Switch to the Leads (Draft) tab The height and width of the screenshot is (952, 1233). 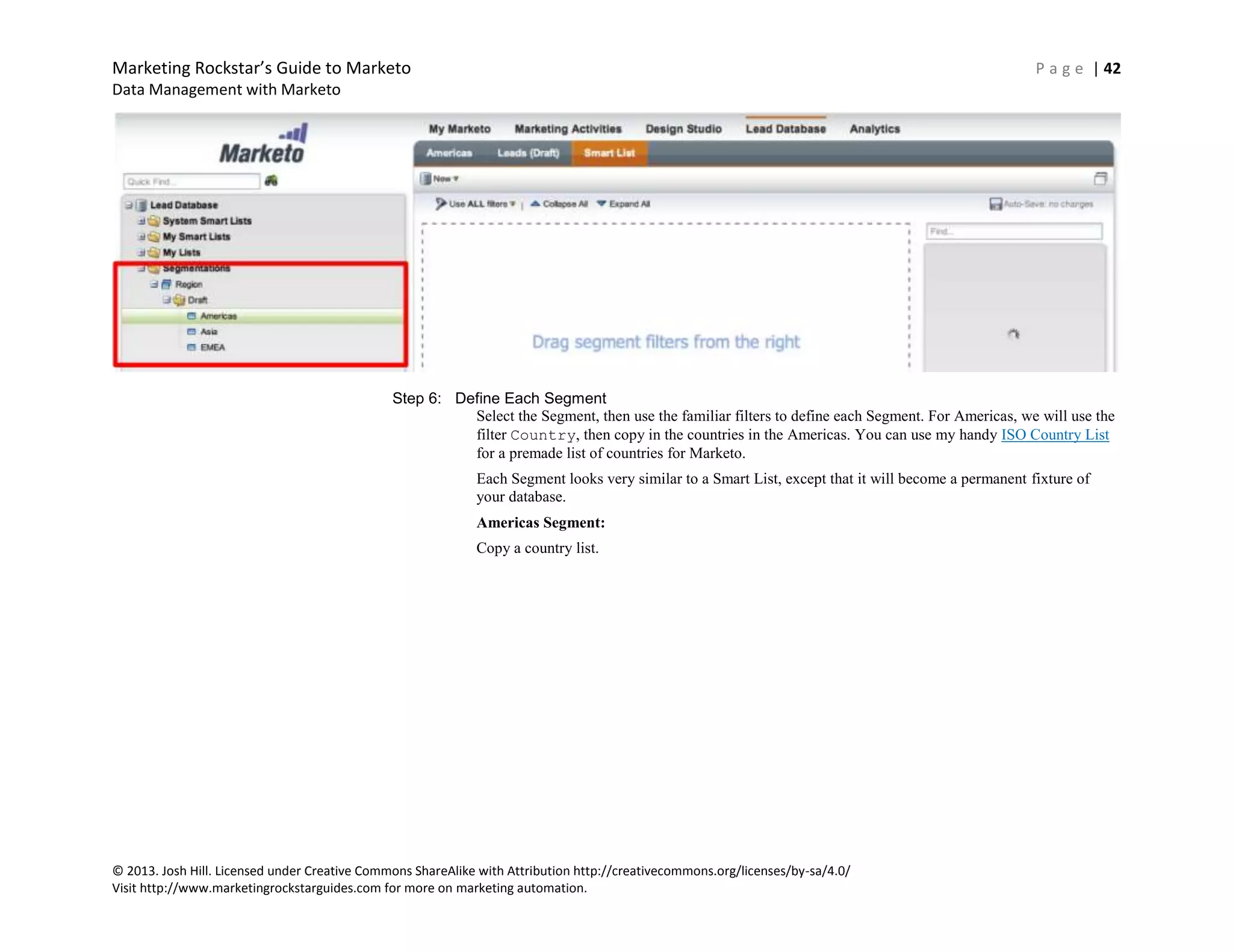[528, 153]
